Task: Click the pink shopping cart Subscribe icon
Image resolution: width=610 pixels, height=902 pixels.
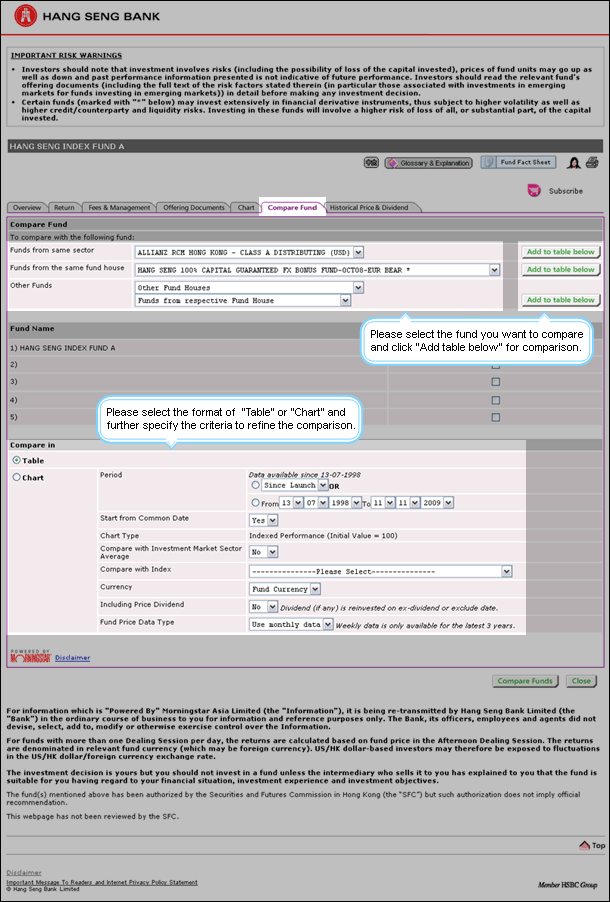Action: click(x=534, y=190)
